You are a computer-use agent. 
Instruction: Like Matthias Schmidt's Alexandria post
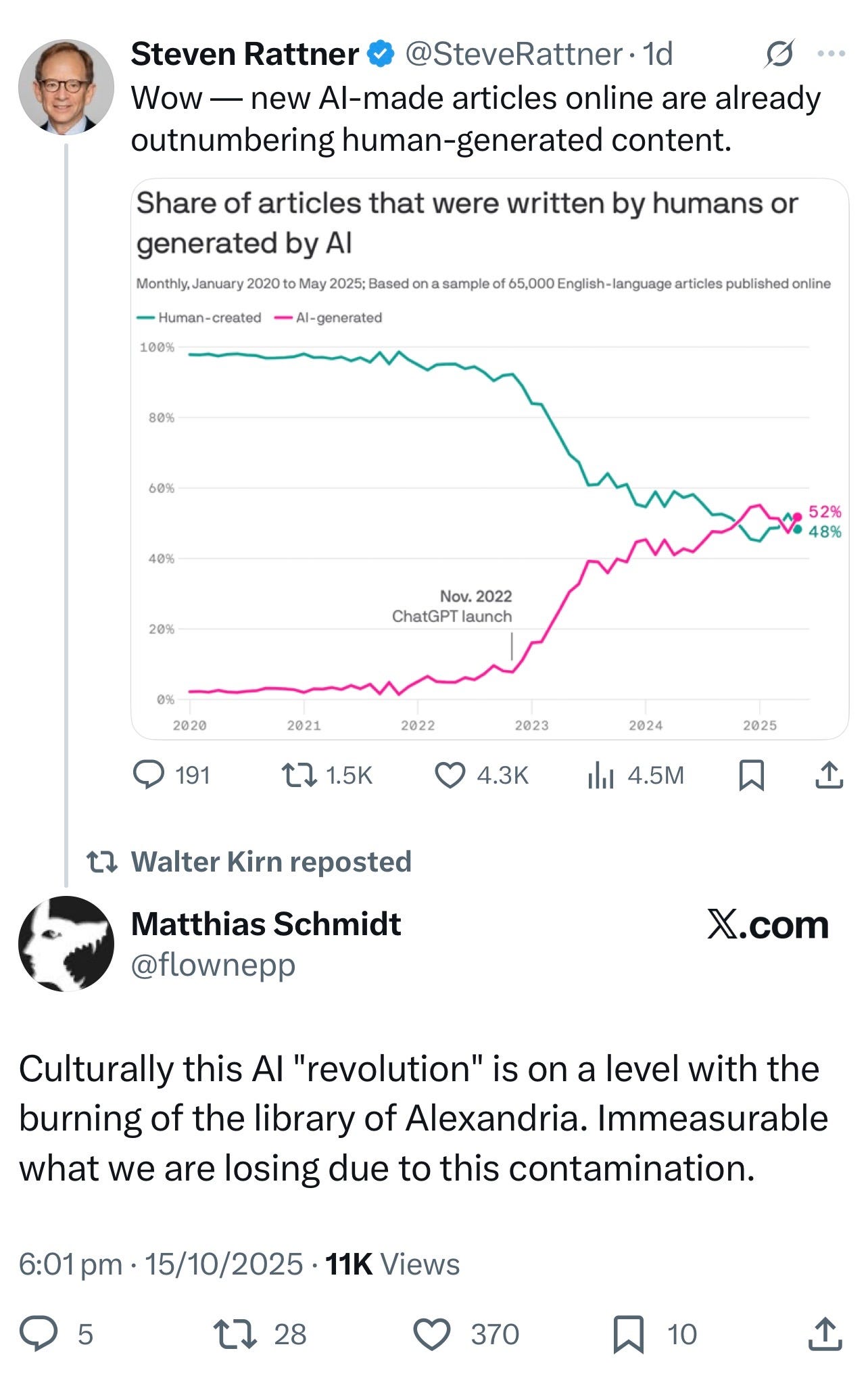(x=432, y=1333)
